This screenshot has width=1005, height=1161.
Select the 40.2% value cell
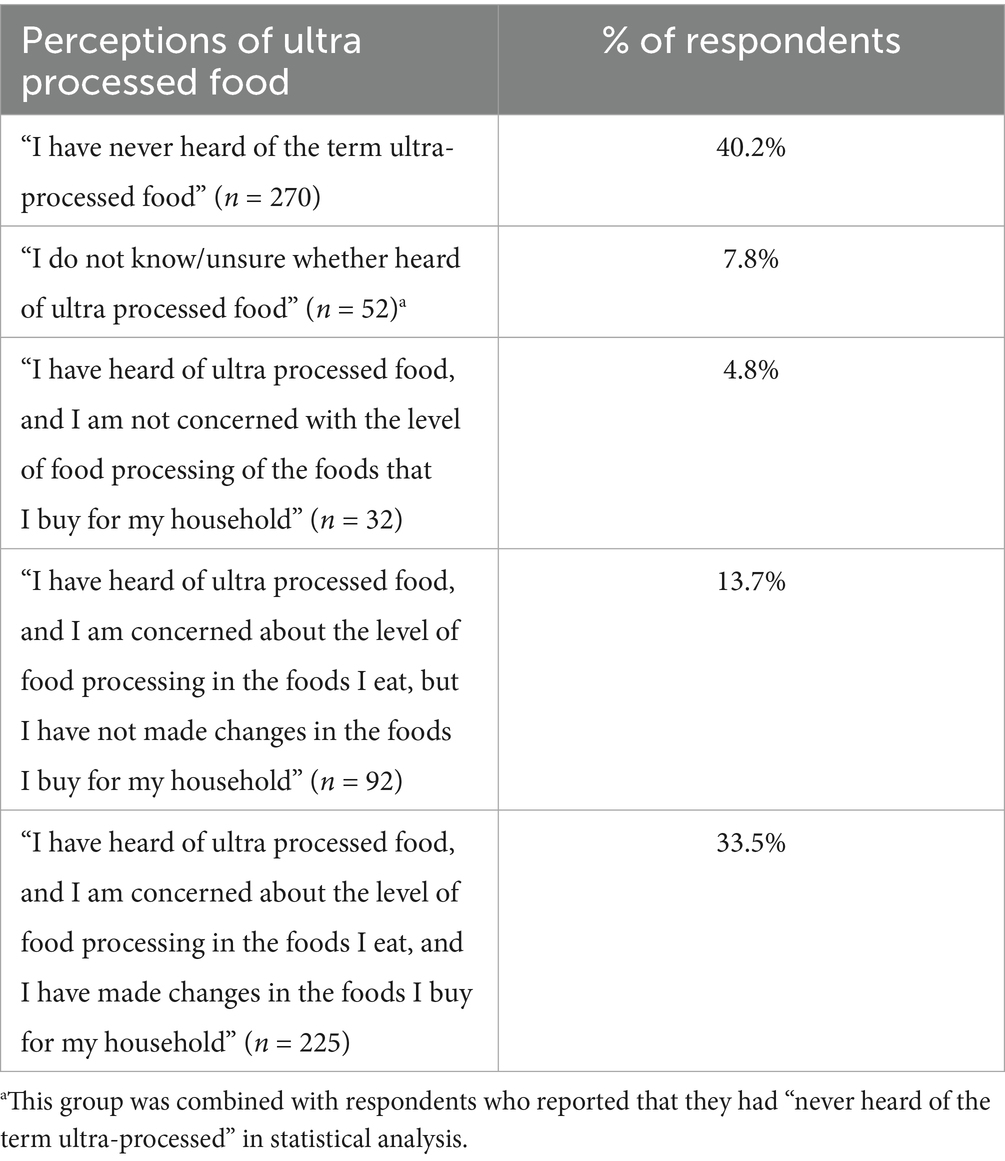(x=750, y=152)
